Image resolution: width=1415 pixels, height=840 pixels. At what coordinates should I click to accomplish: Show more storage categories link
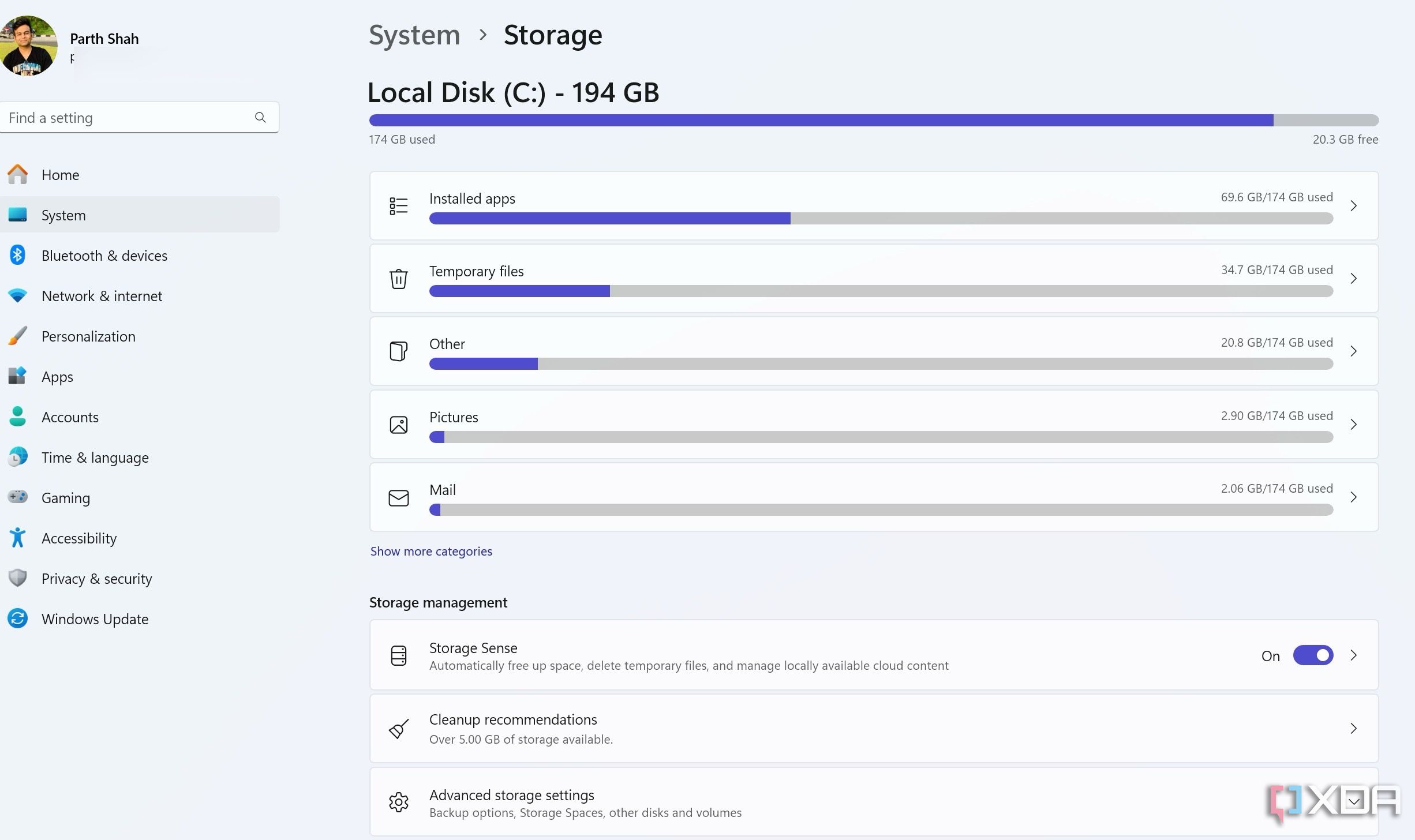coord(430,550)
